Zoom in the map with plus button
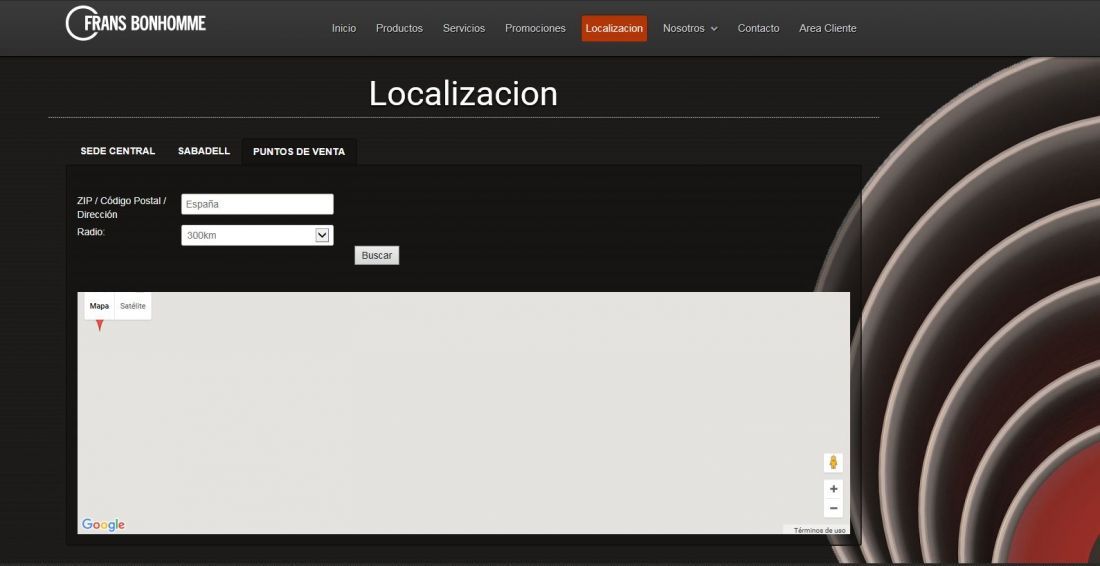Screen dimensions: 1100x566 (x=833, y=489)
